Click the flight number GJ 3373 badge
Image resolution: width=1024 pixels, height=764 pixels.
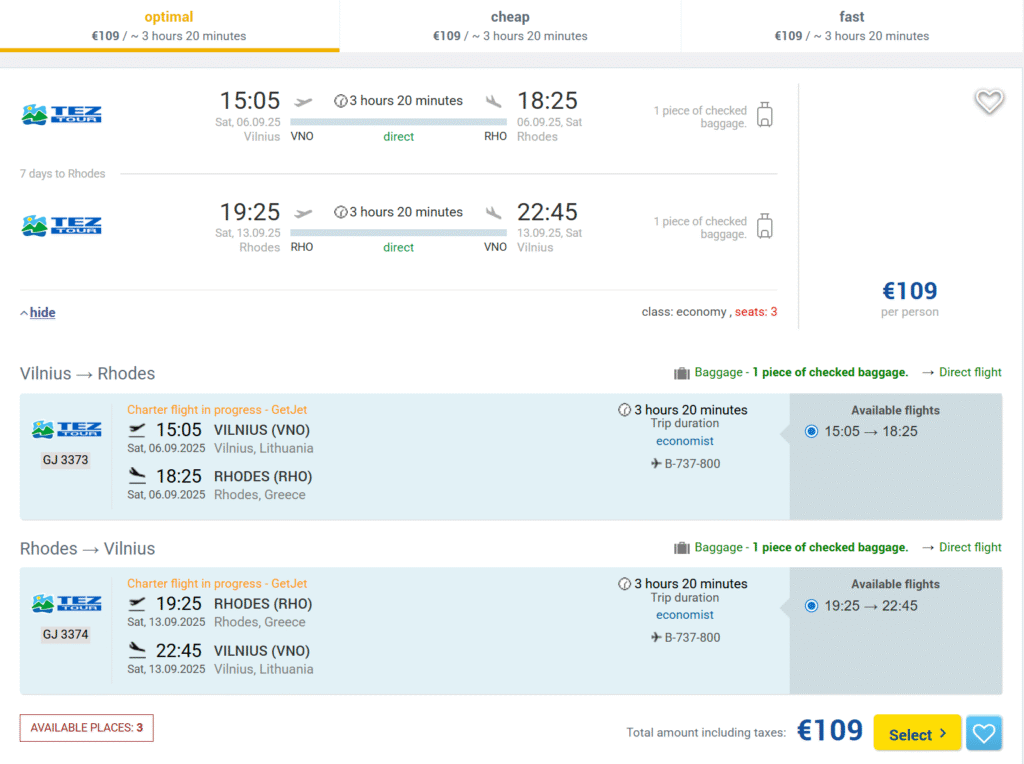click(x=66, y=460)
